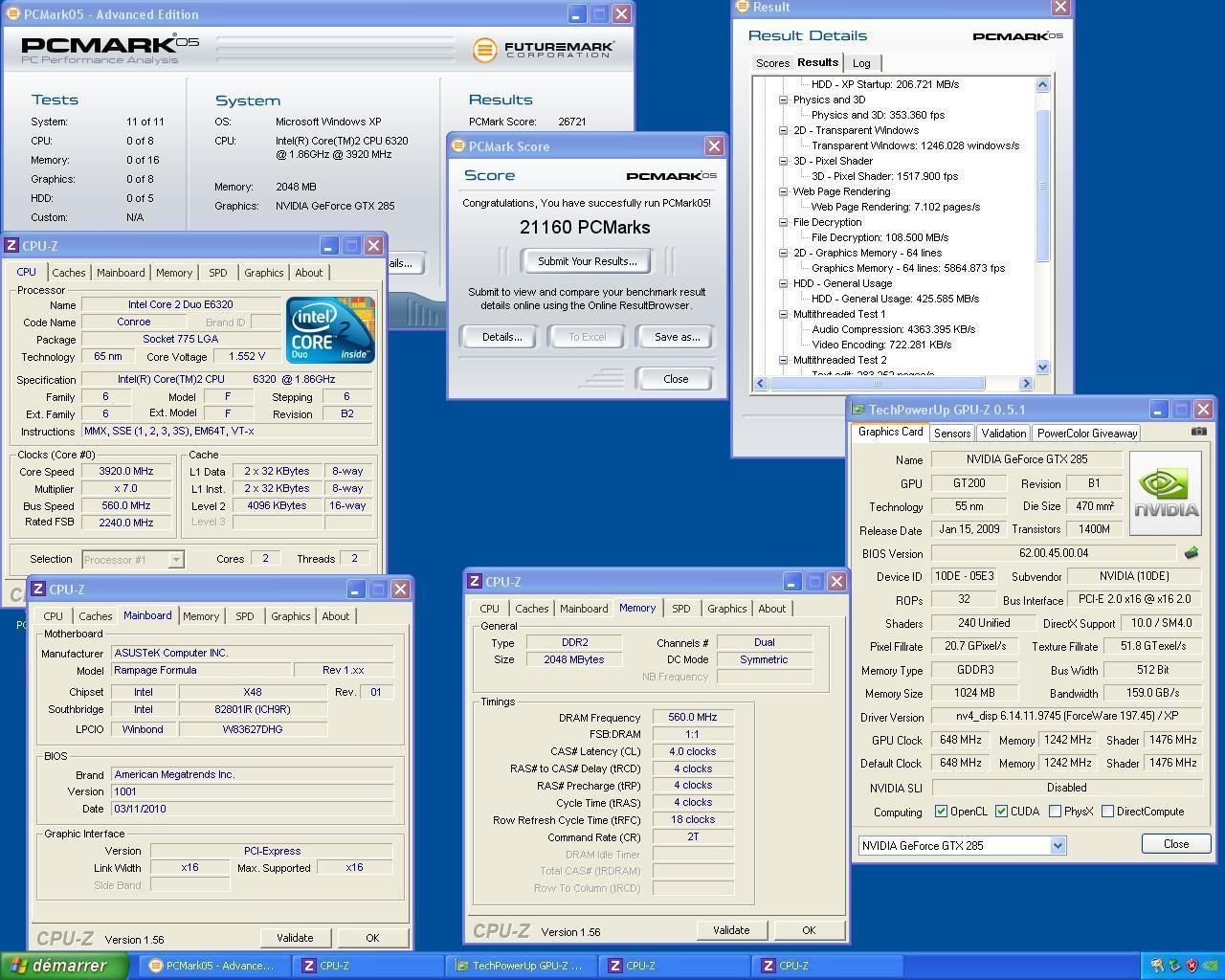Collapse the HDD - General Usage node
Screen dimensions: 1225x980
point(783,283)
